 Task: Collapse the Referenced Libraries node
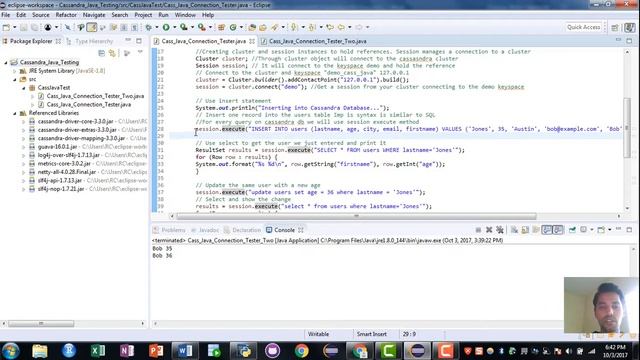pyautogui.click(x=15, y=113)
